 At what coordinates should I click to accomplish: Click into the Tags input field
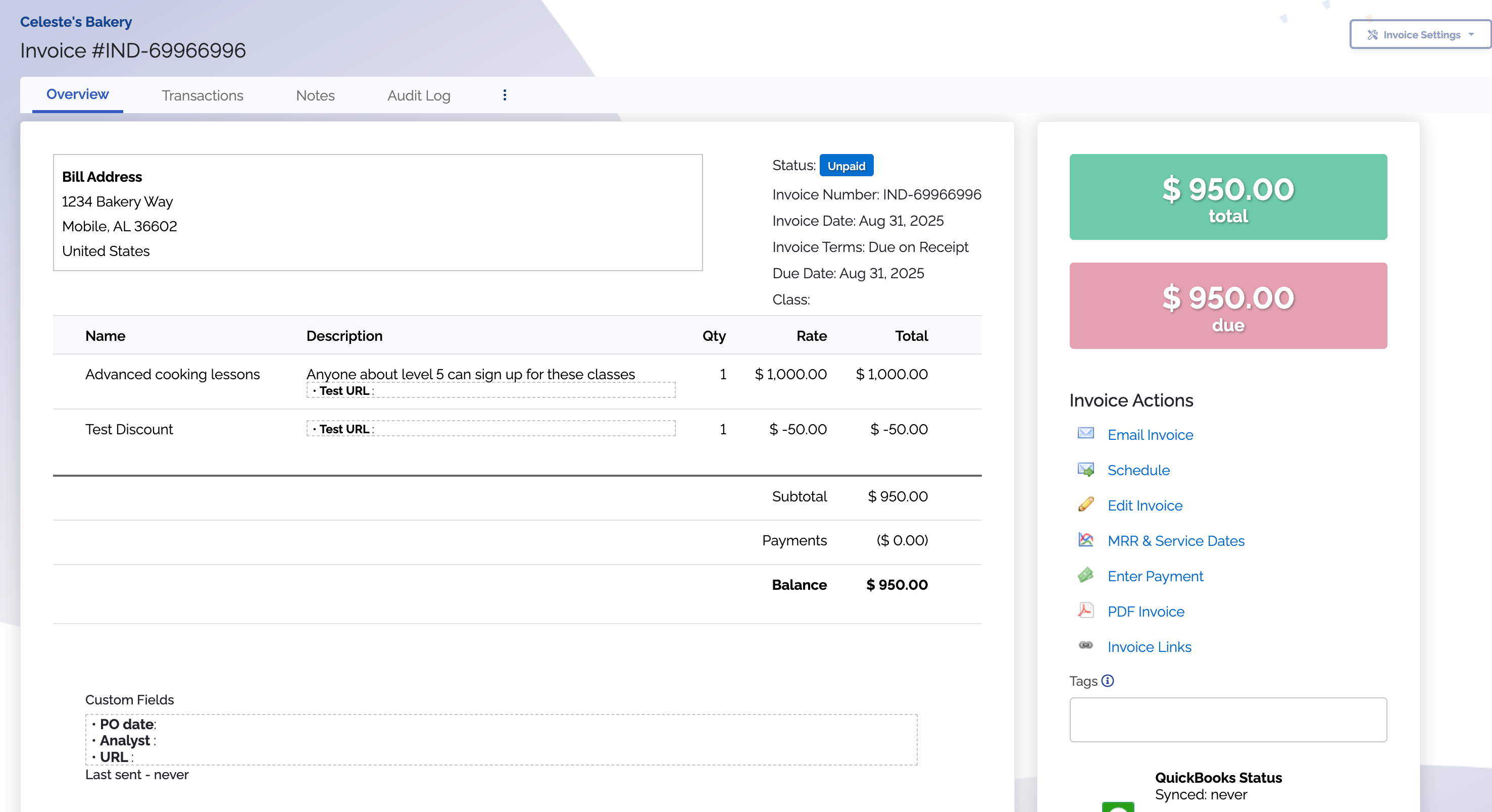pyautogui.click(x=1228, y=719)
